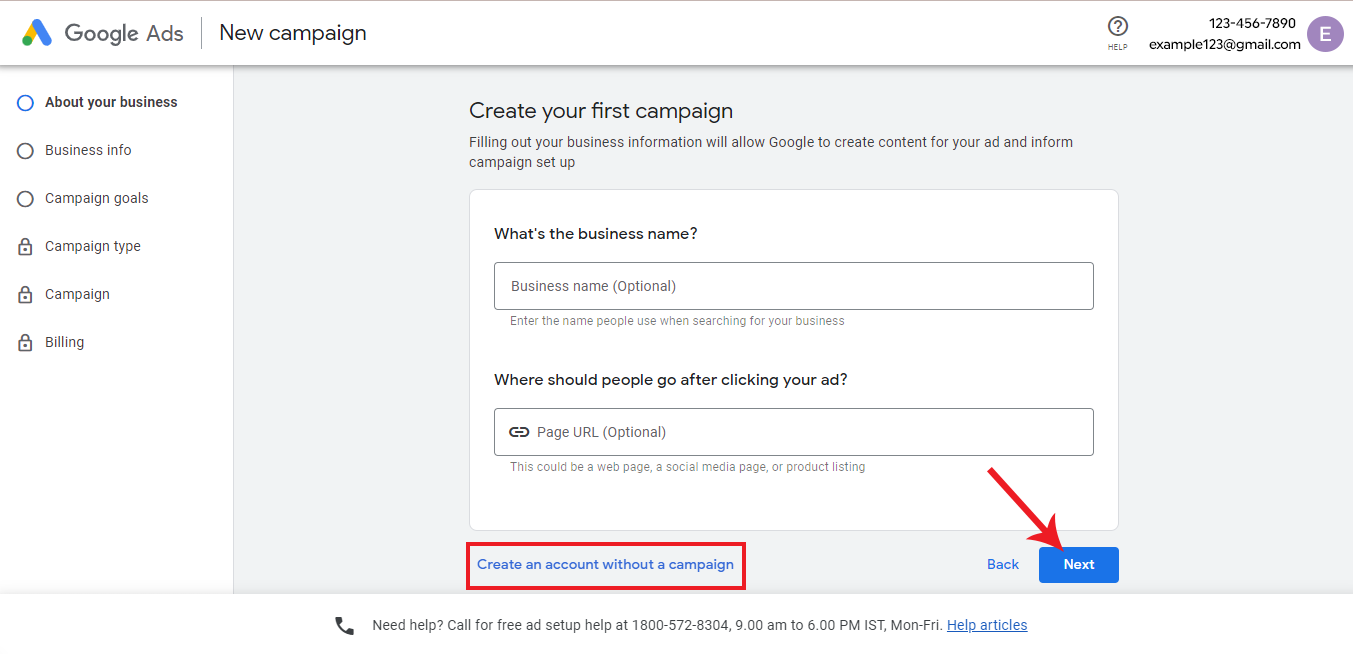Open the Billing step label
Viewport: 1353px width, 654px height.
[x=64, y=342]
